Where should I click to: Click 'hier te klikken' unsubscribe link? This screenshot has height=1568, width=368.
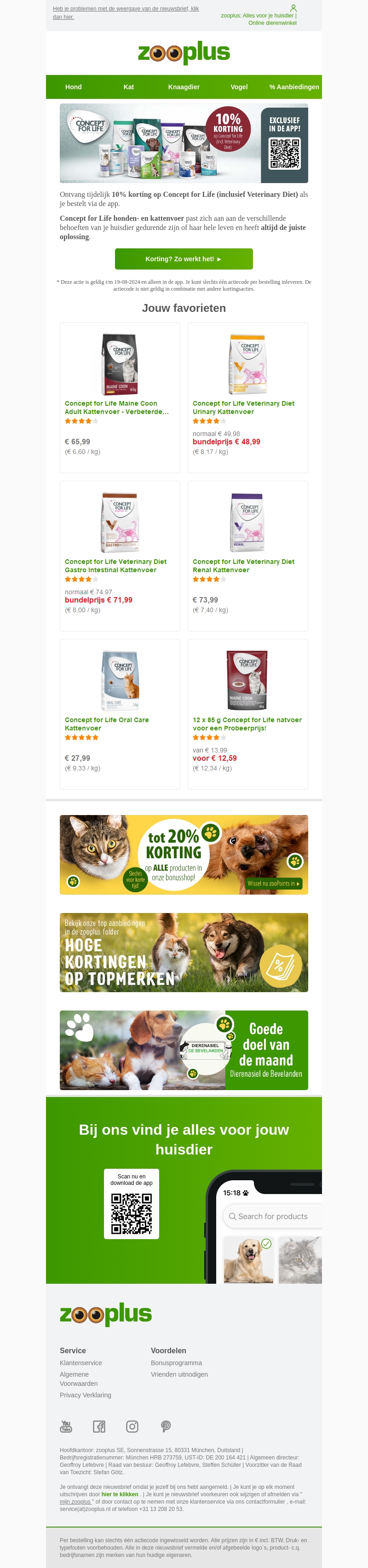(120, 1494)
